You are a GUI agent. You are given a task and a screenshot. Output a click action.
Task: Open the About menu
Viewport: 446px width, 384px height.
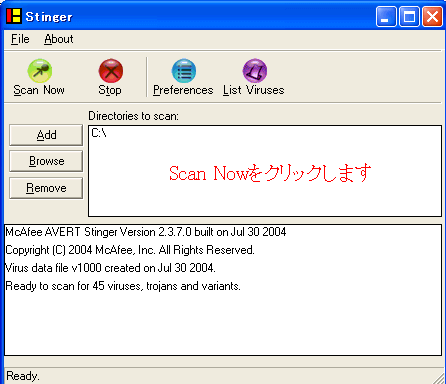pos(59,39)
